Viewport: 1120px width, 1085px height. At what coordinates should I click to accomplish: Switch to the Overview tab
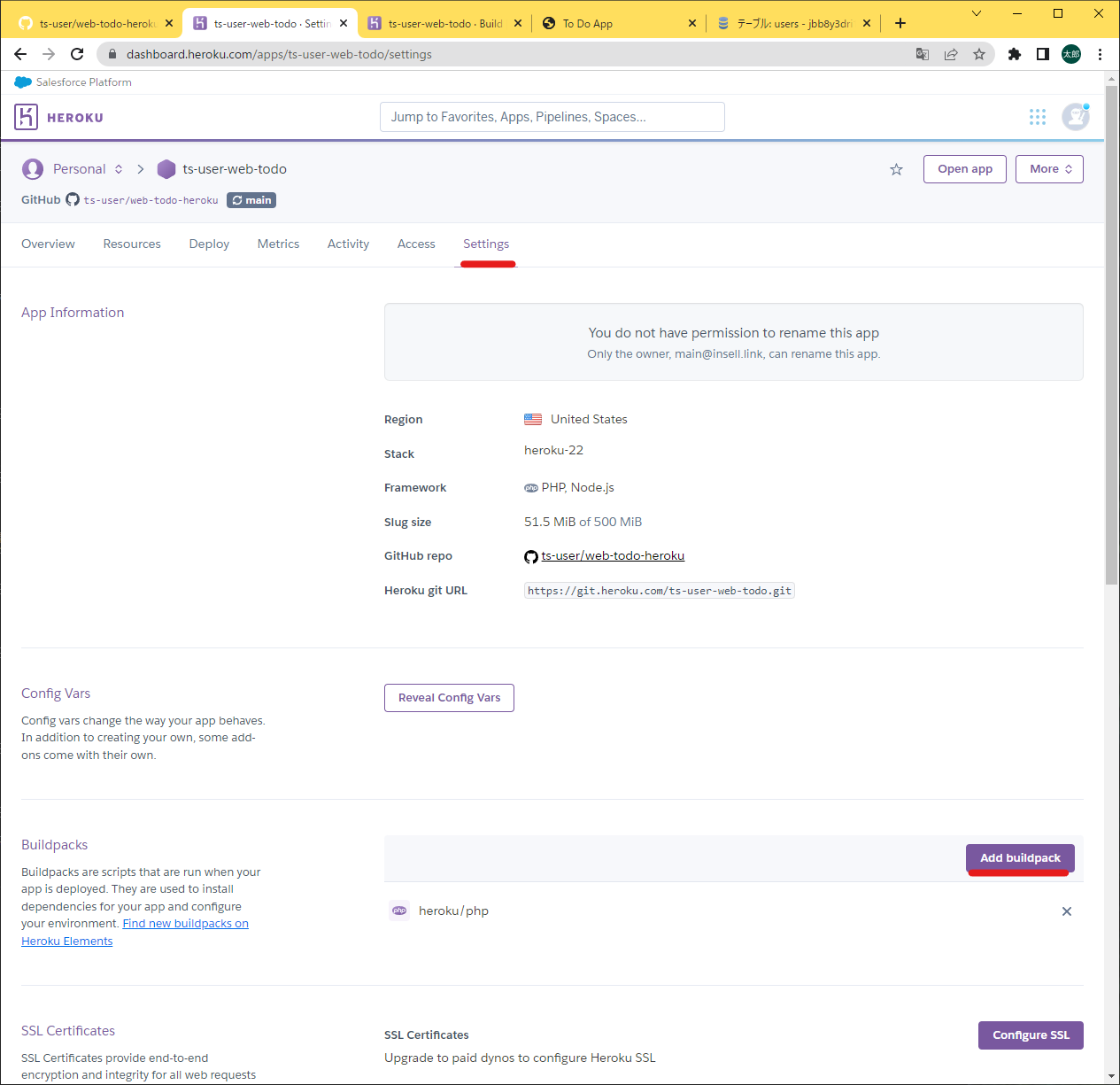48,244
